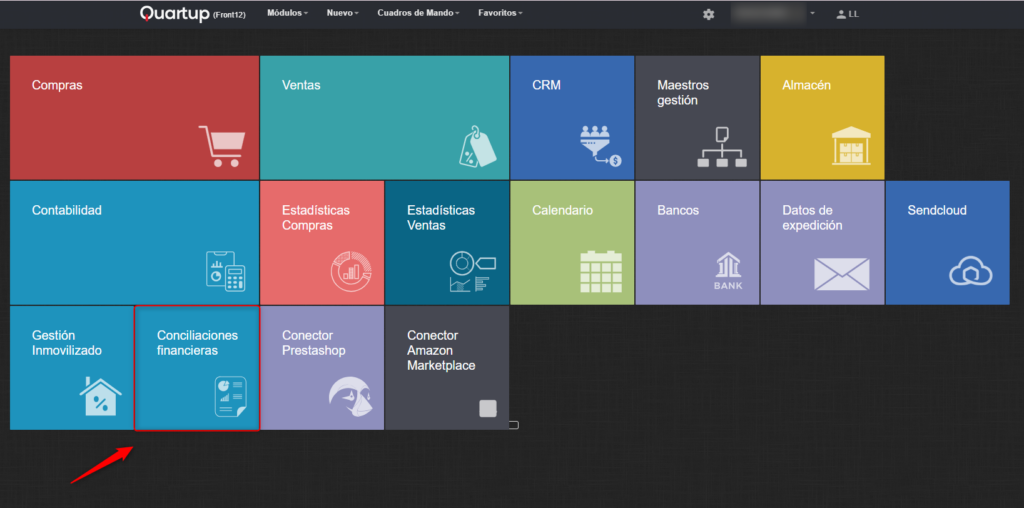This screenshot has height=508, width=1024.
Task: Click the funnel icon in CRM tile
Action: pos(600,146)
